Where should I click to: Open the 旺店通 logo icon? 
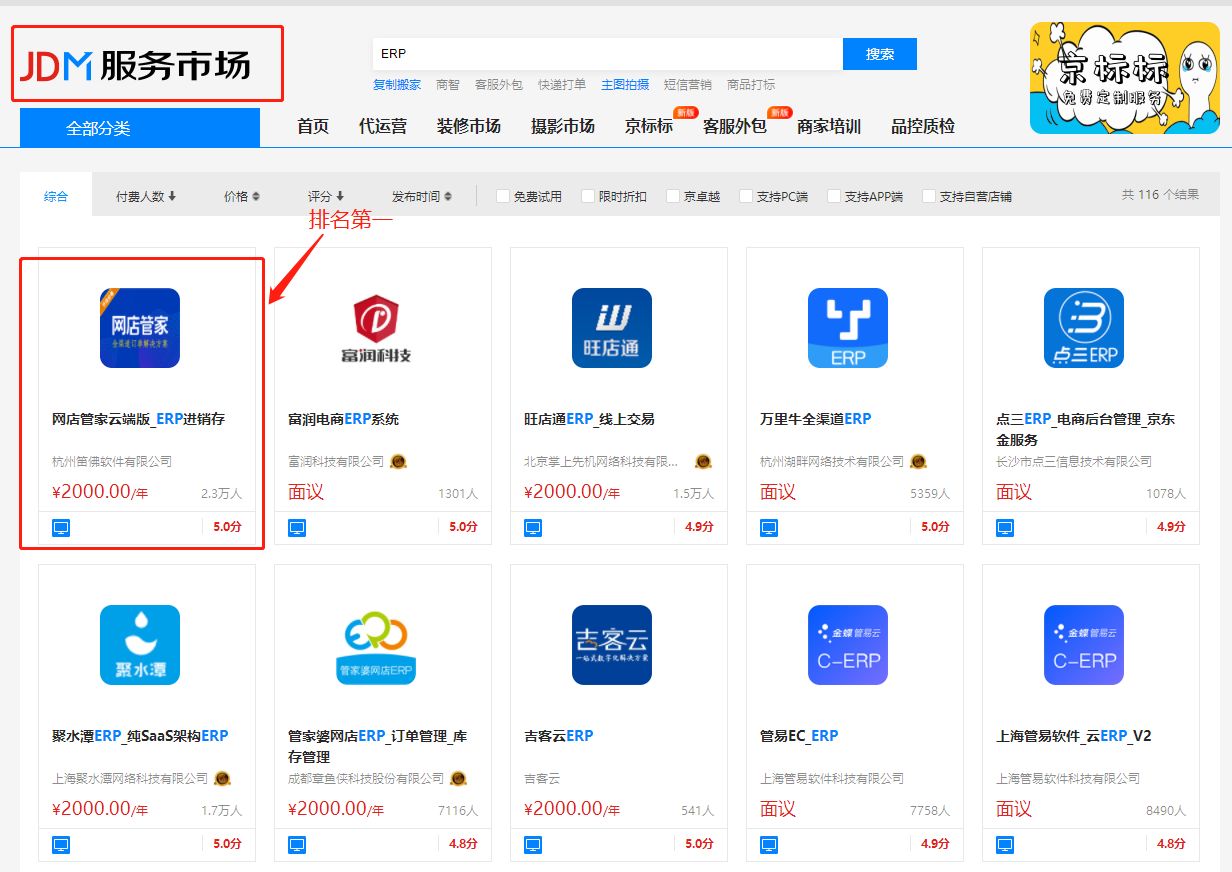pyautogui.click(x=612, y=328)
